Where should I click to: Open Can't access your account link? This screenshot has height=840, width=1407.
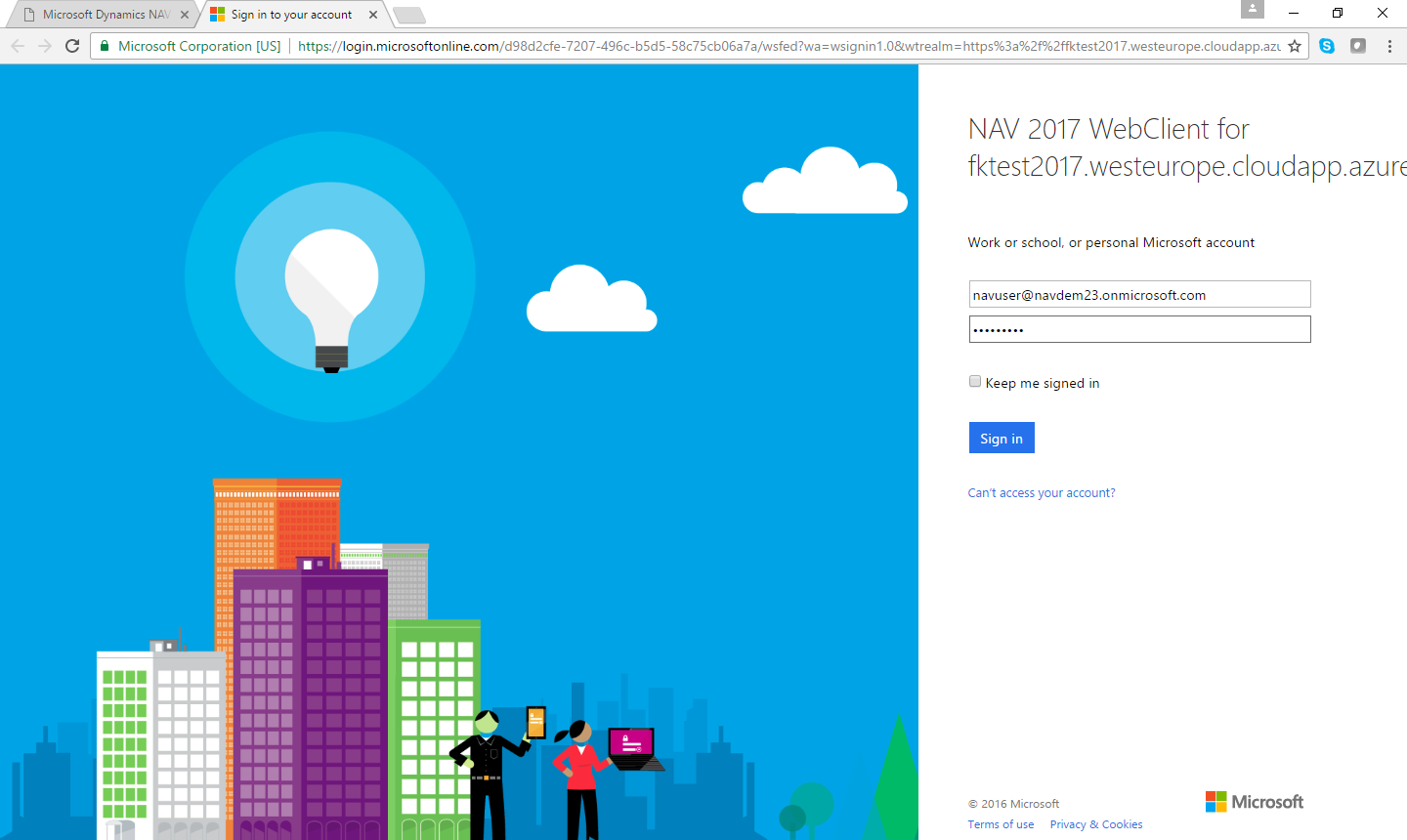(x=1042, y=493)
